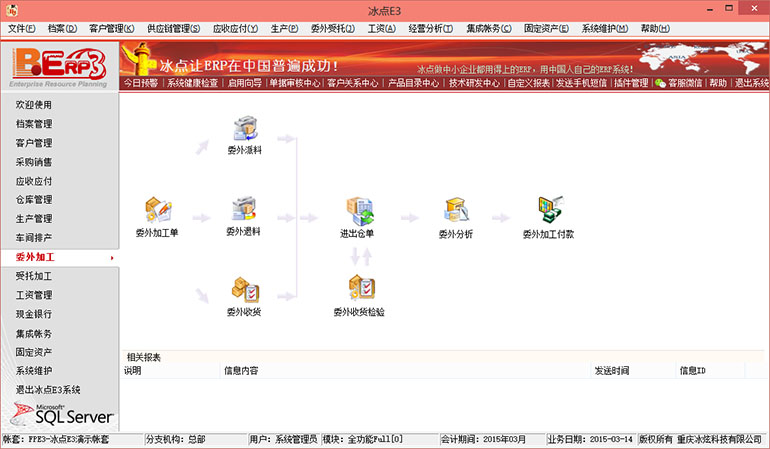The width and height of the screenshot is (770, 449).
Task: Open the 固定资产(E) menu
Action: (x=546, y=28)
